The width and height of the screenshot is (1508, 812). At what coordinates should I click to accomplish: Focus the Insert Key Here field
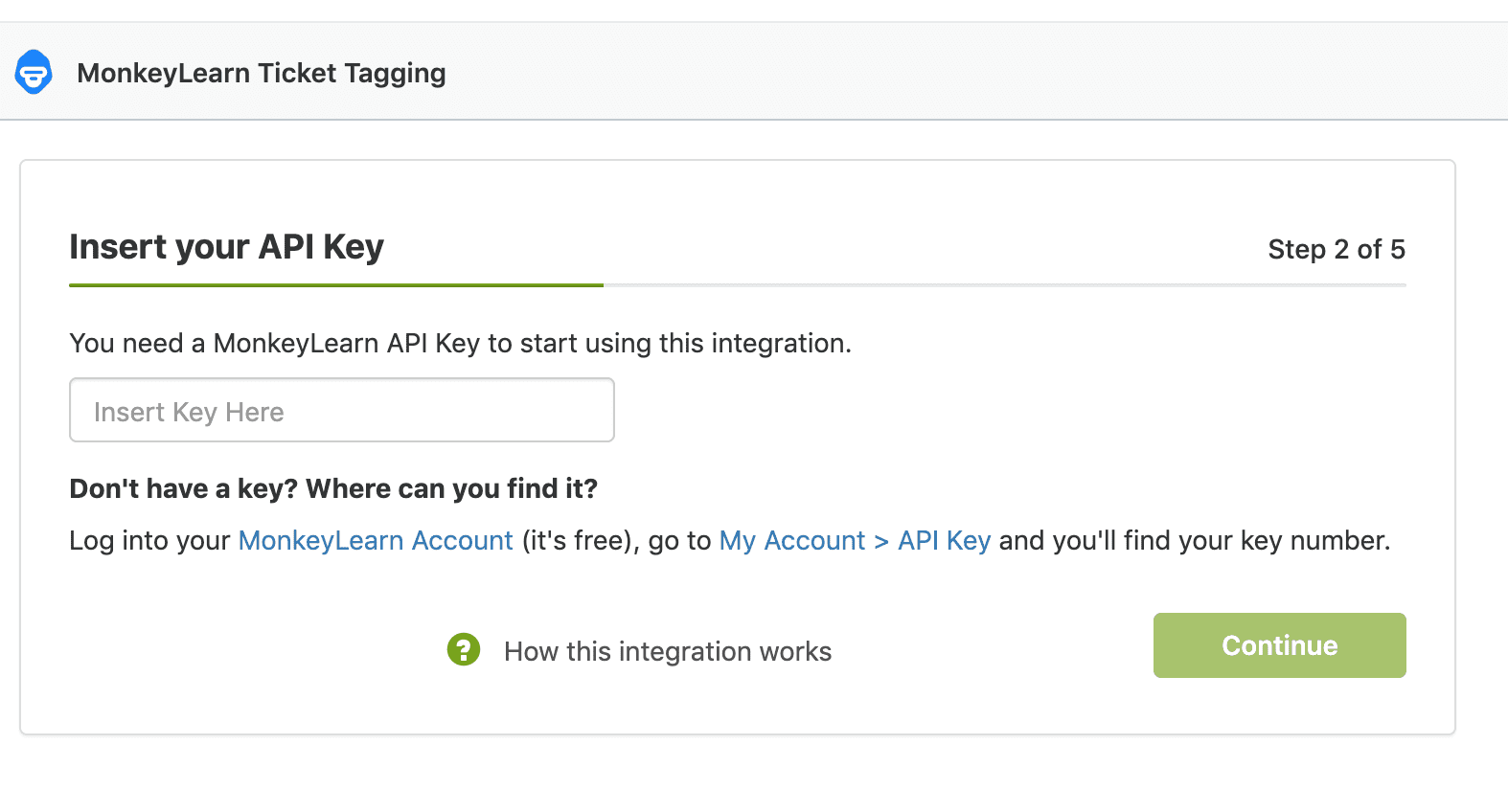342,411
